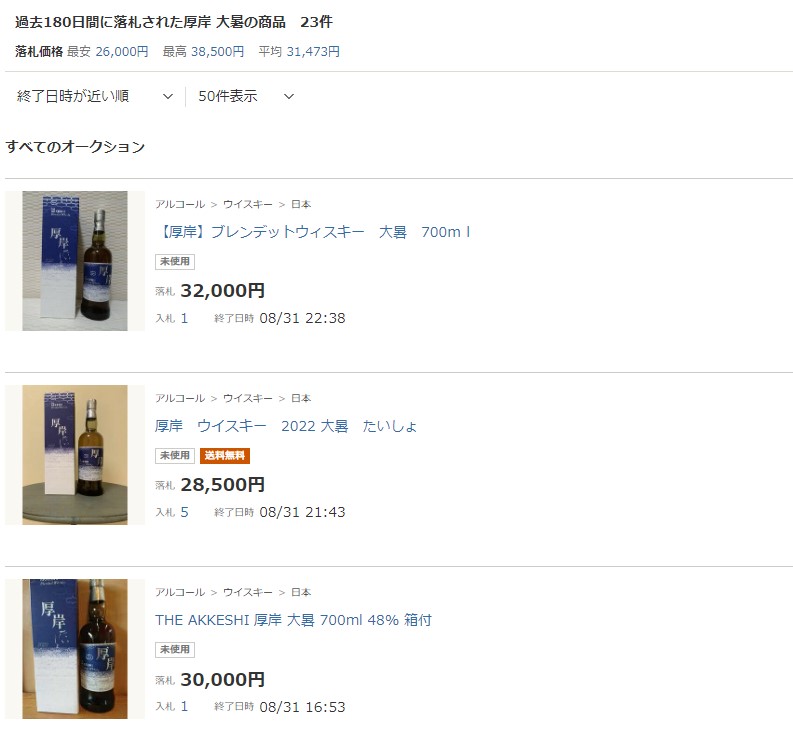Image resolution: width=793 pixels, height=743 pixels.
Task: View thumbnail of 30,000円 whisky listing
Action: tap(75, 649)
